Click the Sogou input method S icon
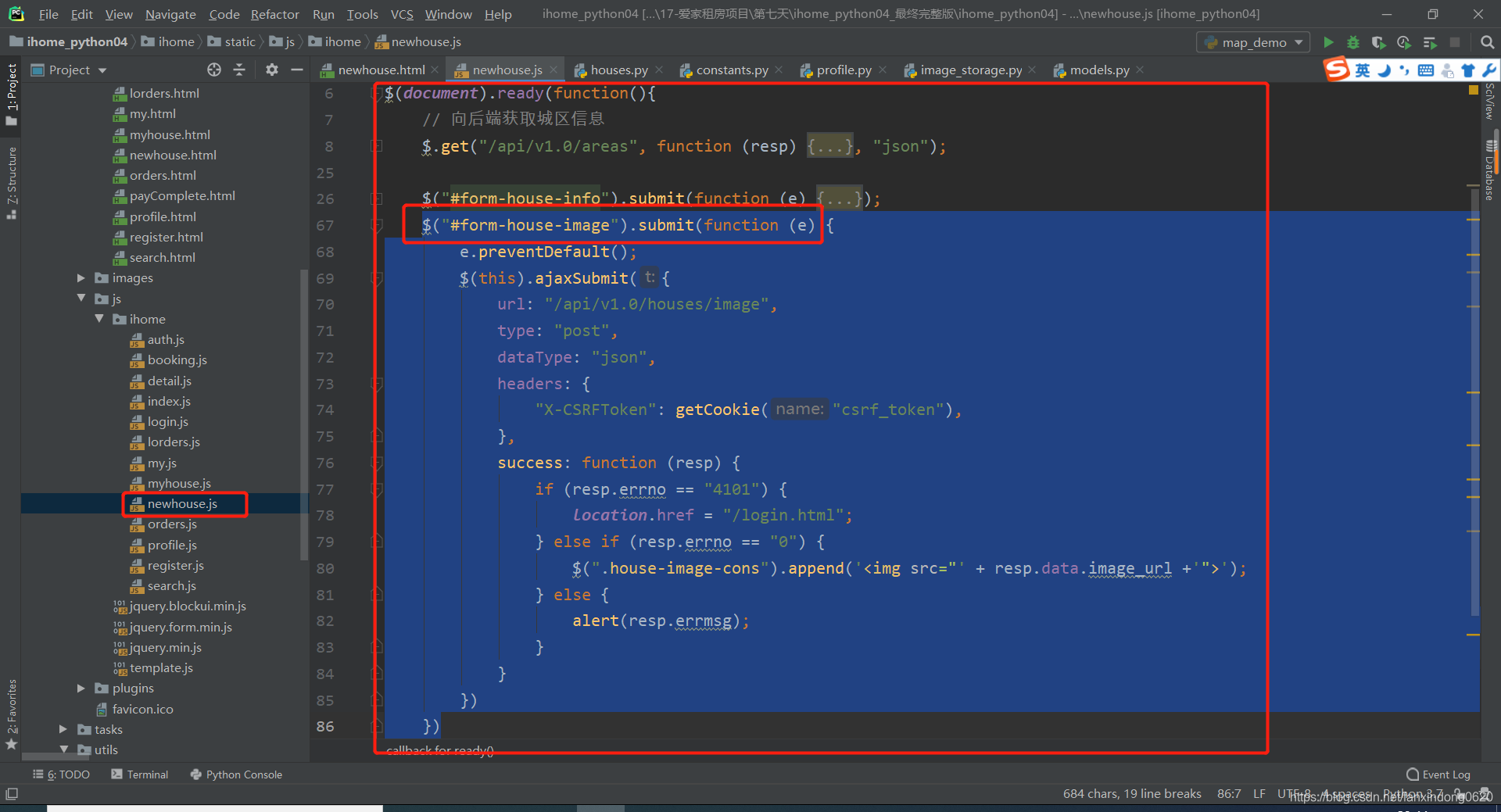Screen dimensions: 1501x812 click(x=1337, y=70)
